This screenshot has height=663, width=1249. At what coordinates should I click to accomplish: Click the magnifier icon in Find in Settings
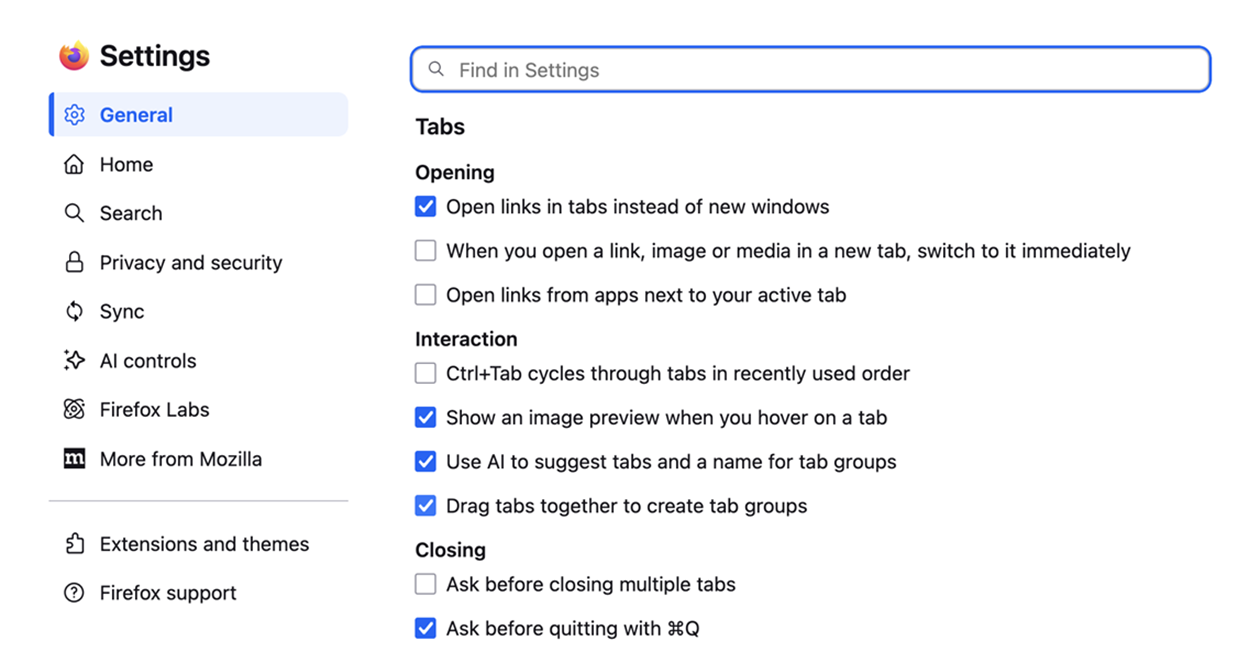point(436,69)
